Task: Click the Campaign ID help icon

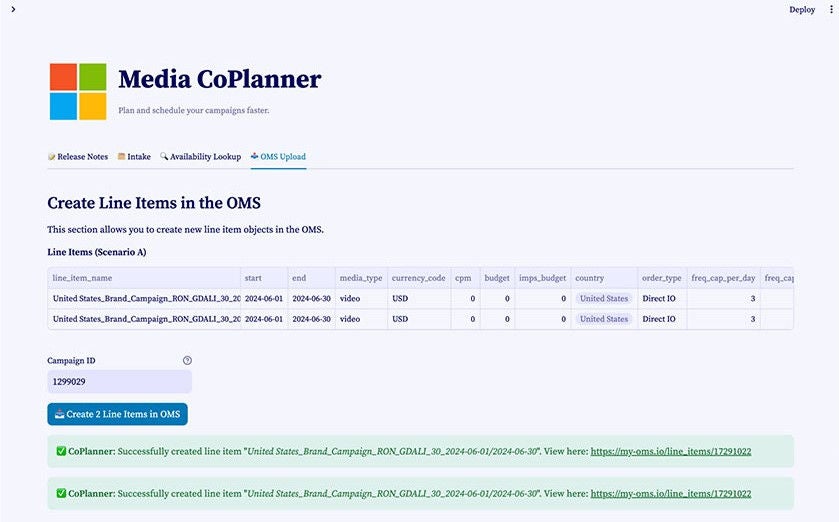Action: pos(187,360)
